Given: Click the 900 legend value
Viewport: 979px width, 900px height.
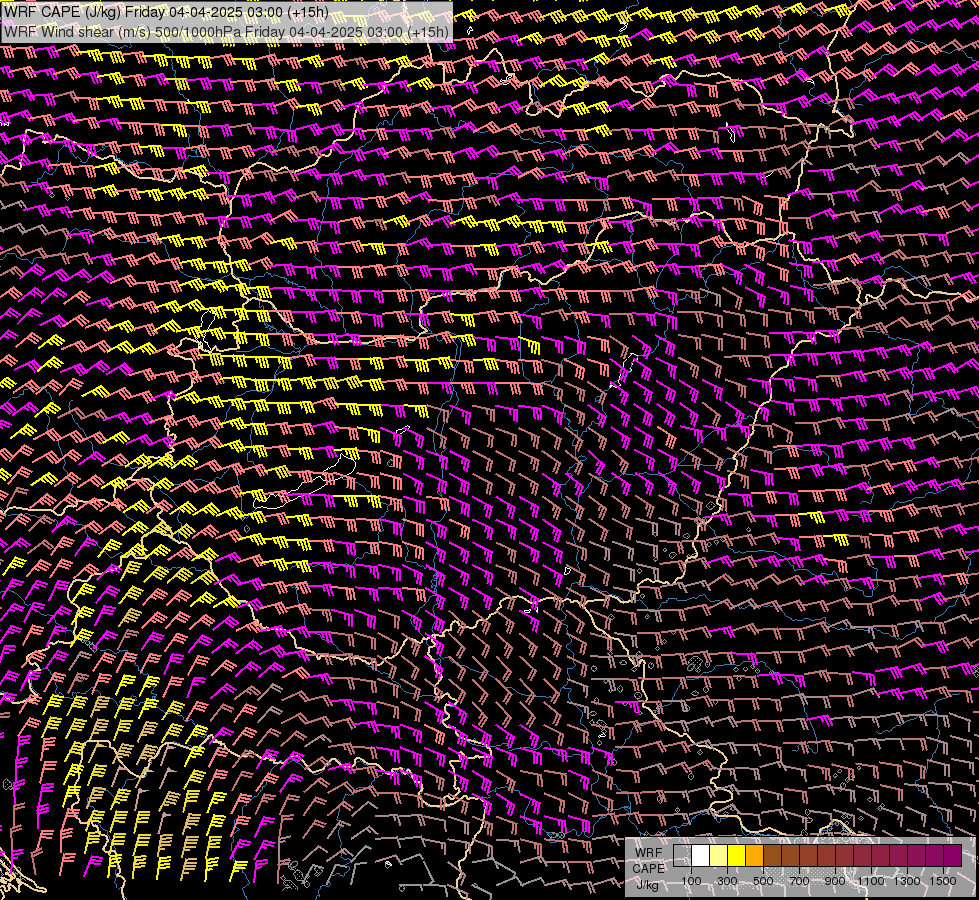Looking at the screenshot, I should (835, 881).
